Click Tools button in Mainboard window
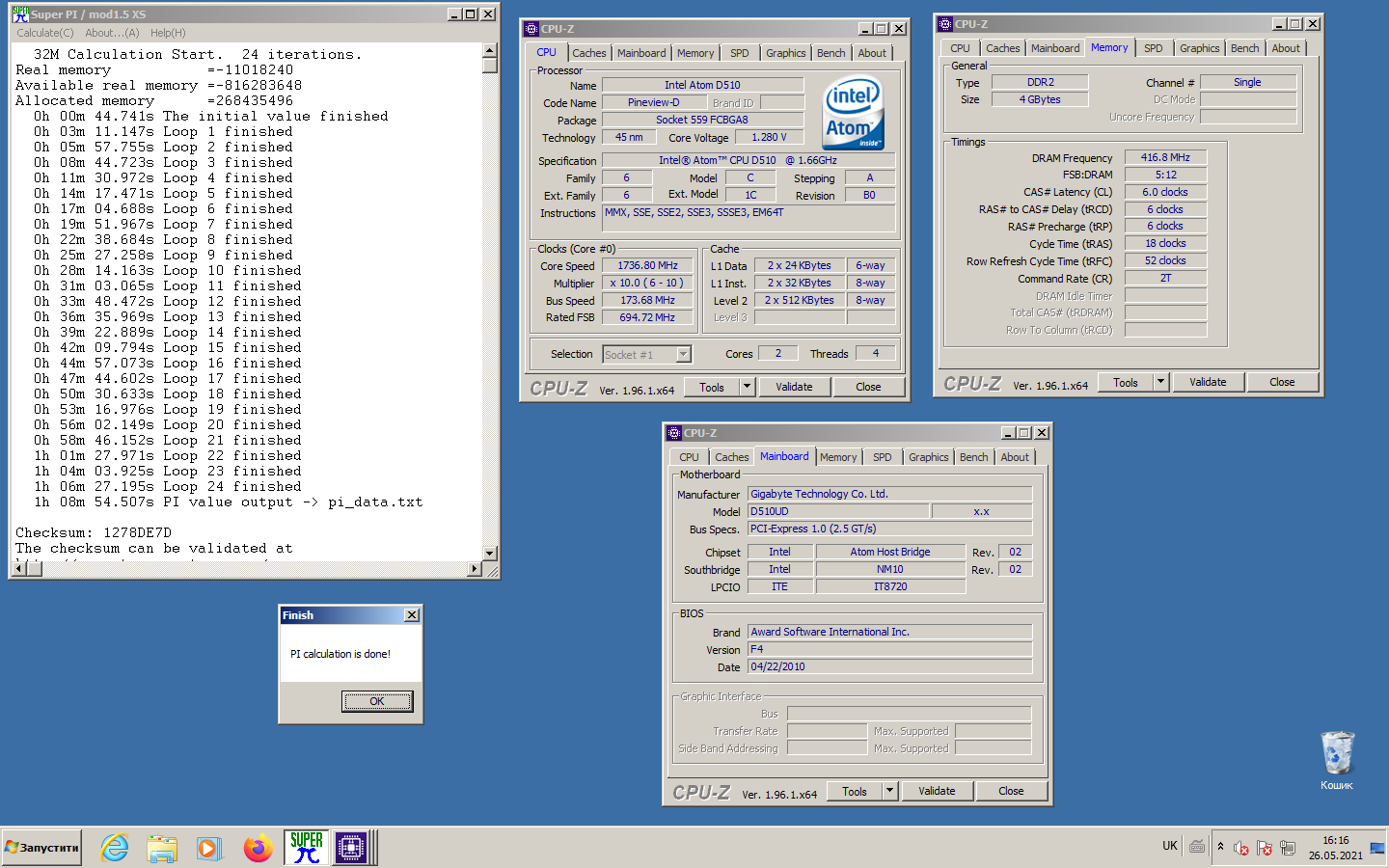Screen dimensions: 1389x868 (855, 791)
